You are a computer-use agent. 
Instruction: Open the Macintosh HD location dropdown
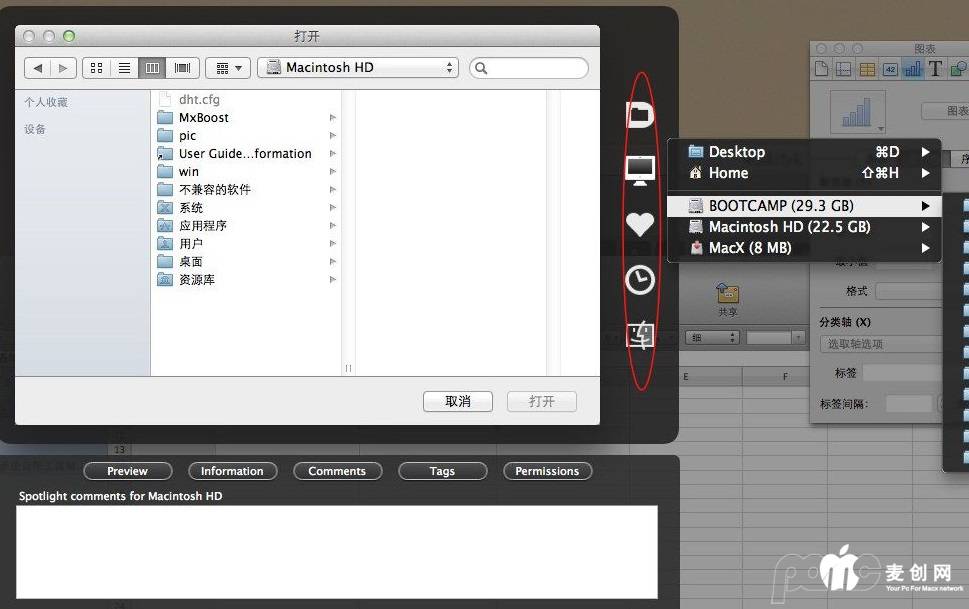[x=357, y=68]
